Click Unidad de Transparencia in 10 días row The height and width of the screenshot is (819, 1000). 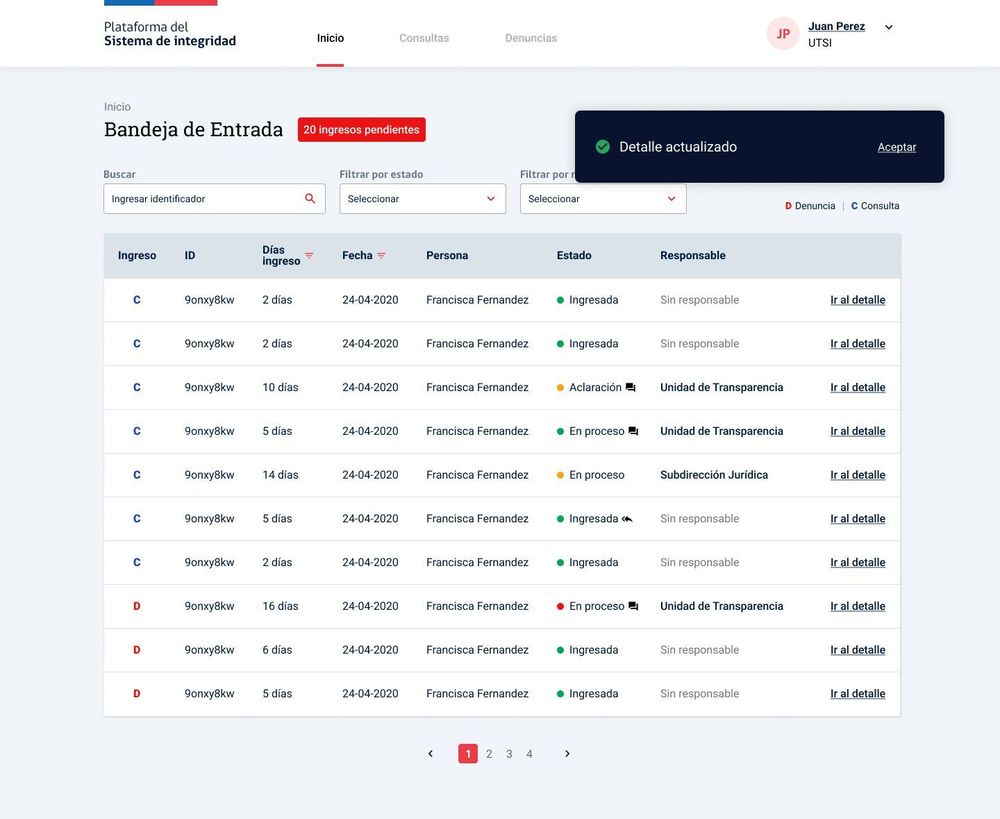(x=721, y=387)
